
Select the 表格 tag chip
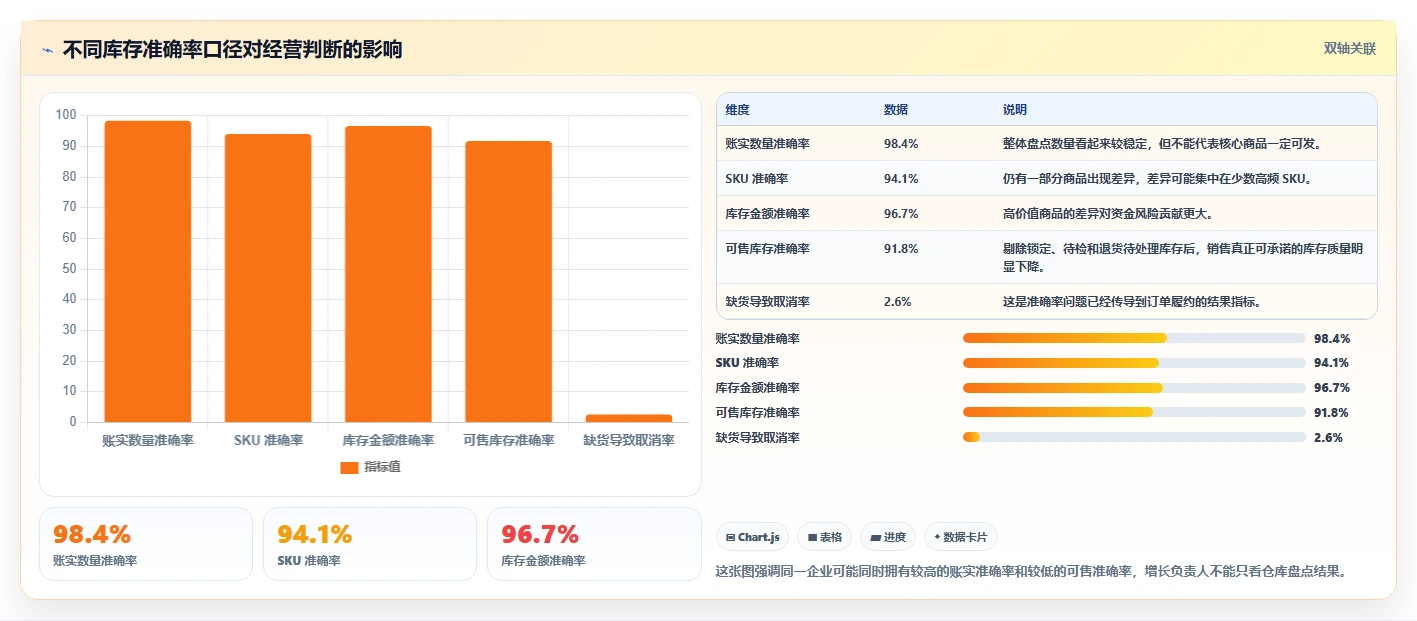[x=825, y=537]
